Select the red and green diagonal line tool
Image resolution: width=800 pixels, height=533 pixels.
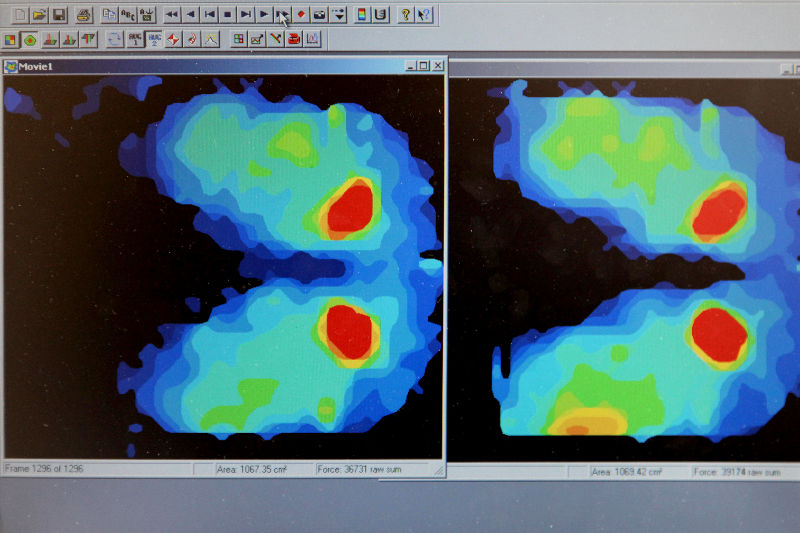pos(276,39)
